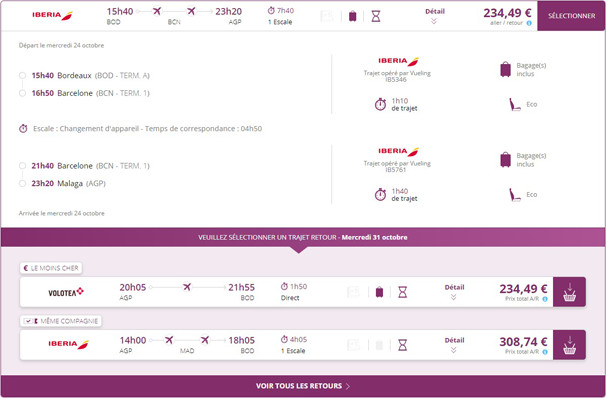Click the stopwatch icon beside 1h40 de trajet
Image resolution: width=606 pixels, height=398 pixels.
coord(380,194)
